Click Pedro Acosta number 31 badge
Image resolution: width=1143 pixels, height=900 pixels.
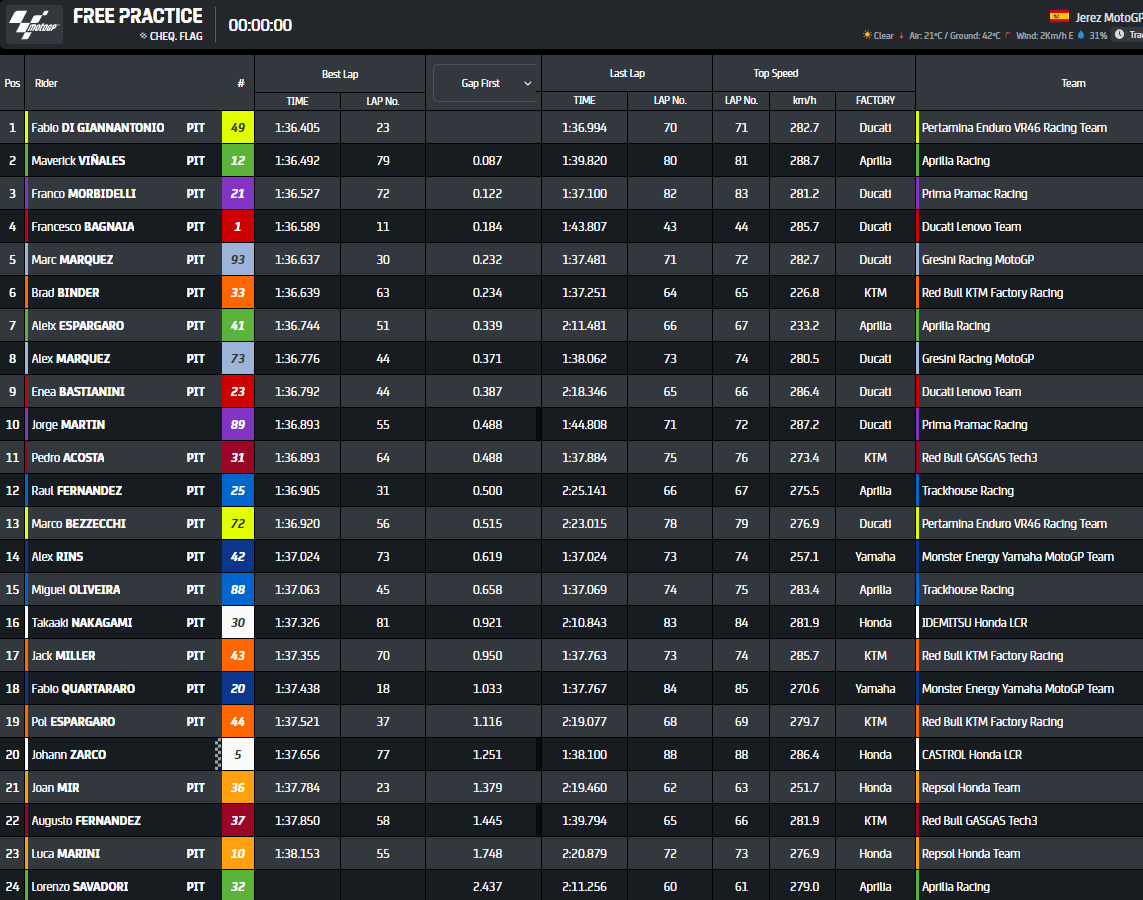pyautogui.click(x=238, y=458)
